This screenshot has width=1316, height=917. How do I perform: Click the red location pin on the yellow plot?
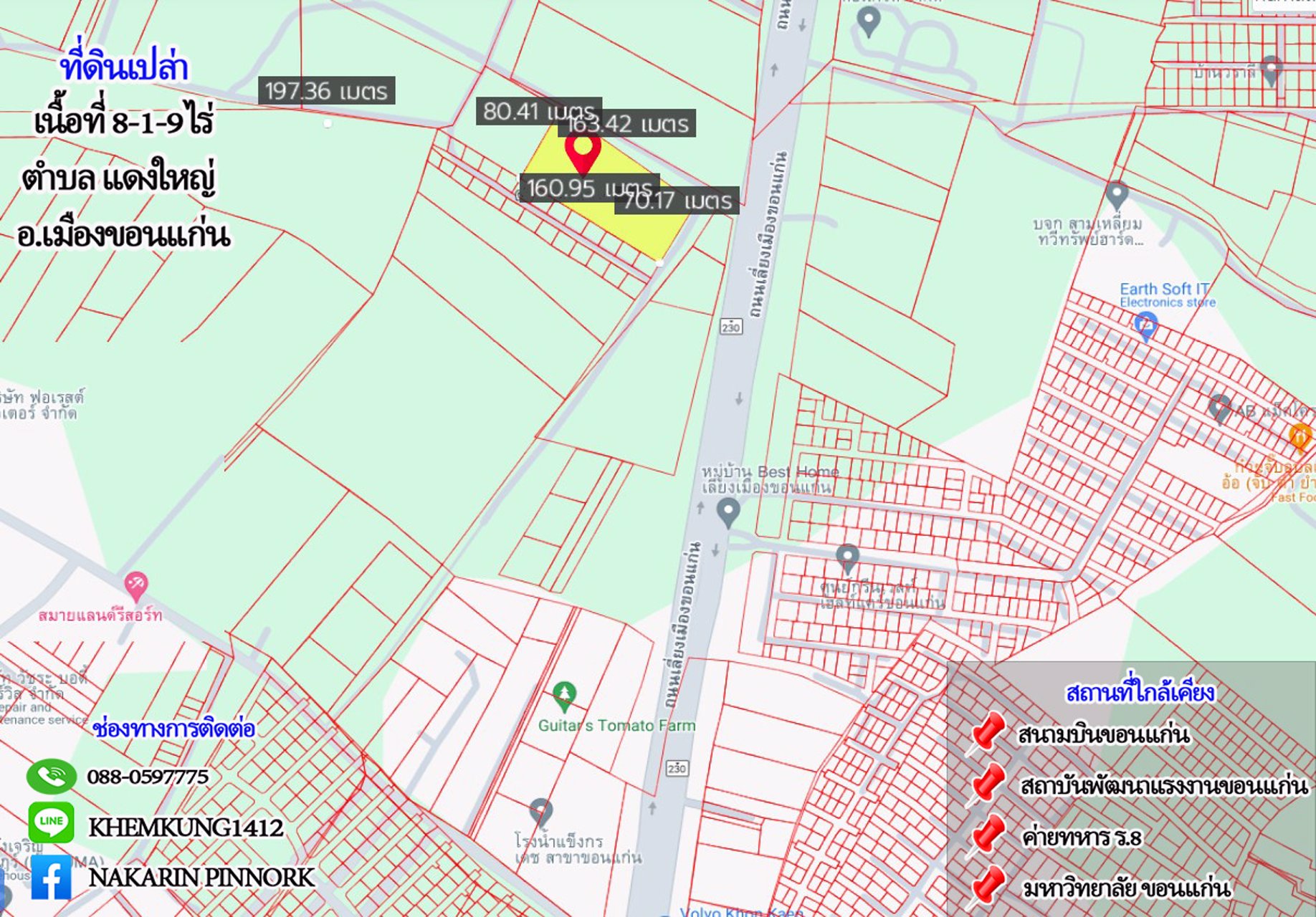[x=583, y=150]
